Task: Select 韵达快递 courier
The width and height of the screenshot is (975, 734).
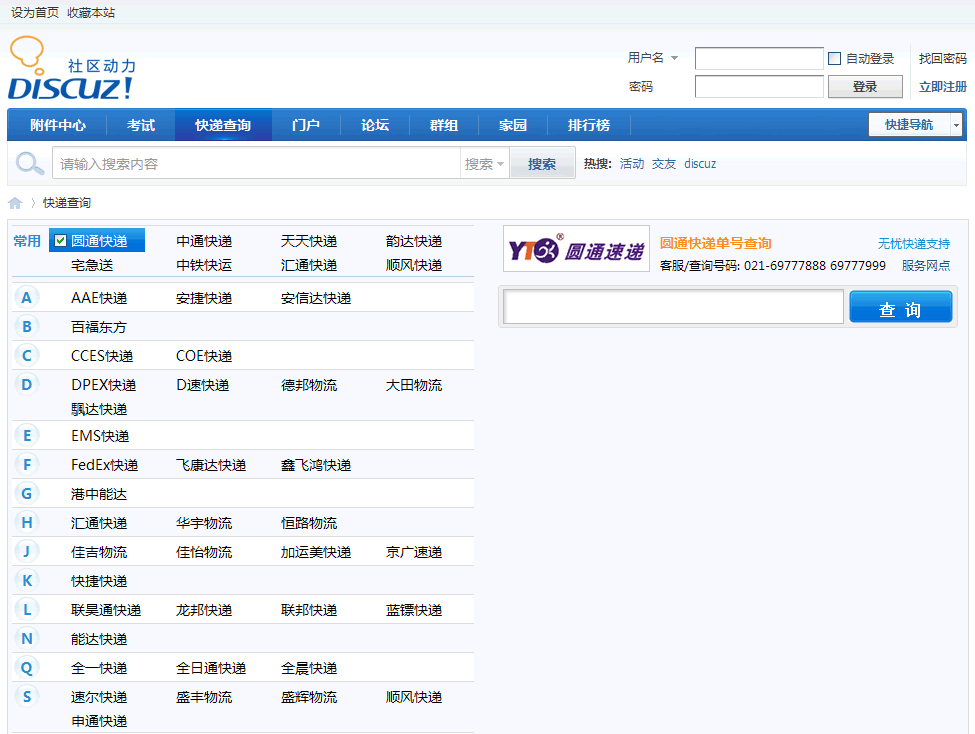Action: tap(414, 241)
